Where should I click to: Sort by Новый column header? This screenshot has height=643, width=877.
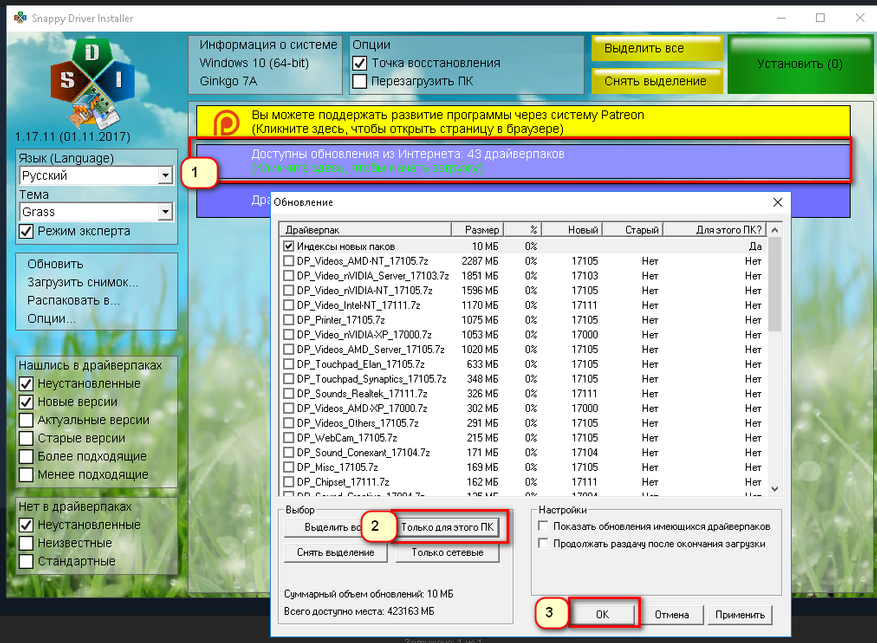572,230
